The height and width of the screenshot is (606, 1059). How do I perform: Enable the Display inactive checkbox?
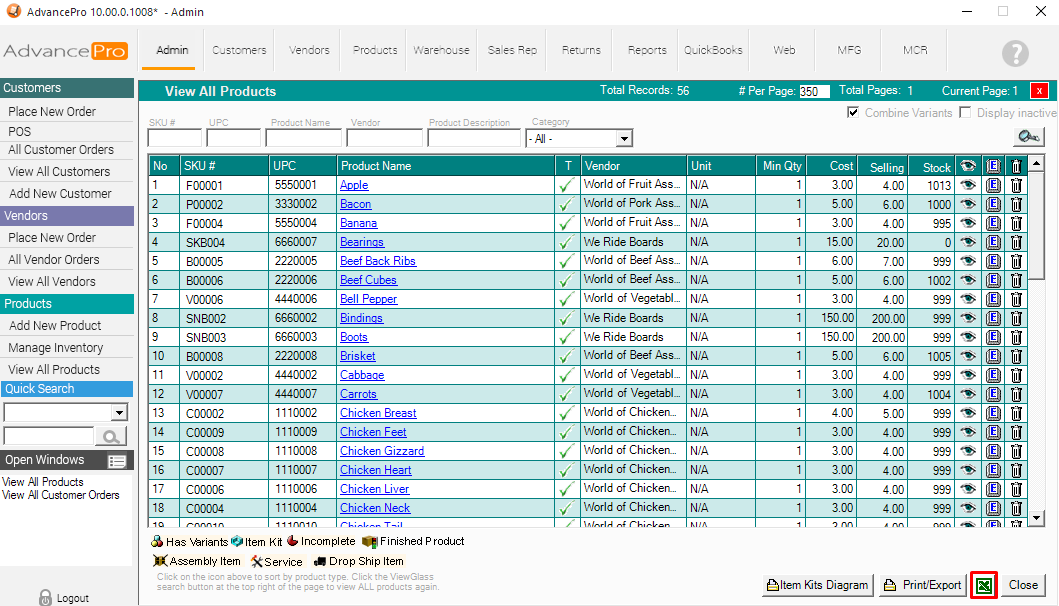965,113
